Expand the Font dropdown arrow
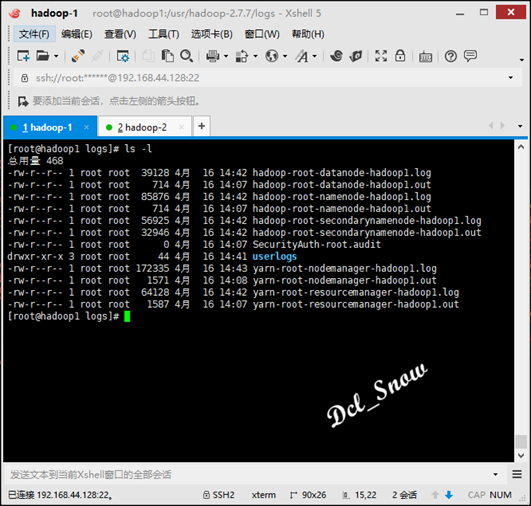This screenshot has width=531, height=506. [315, 56]
